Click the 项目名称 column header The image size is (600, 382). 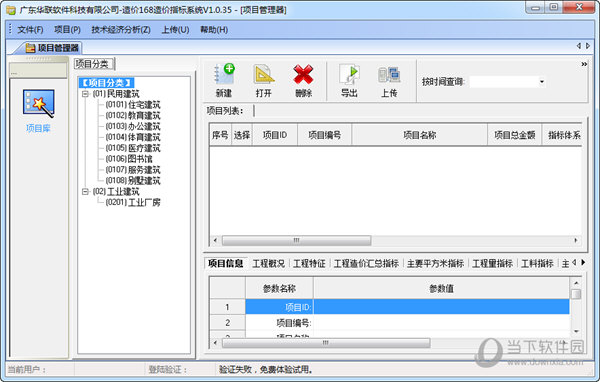coord(419,135)
